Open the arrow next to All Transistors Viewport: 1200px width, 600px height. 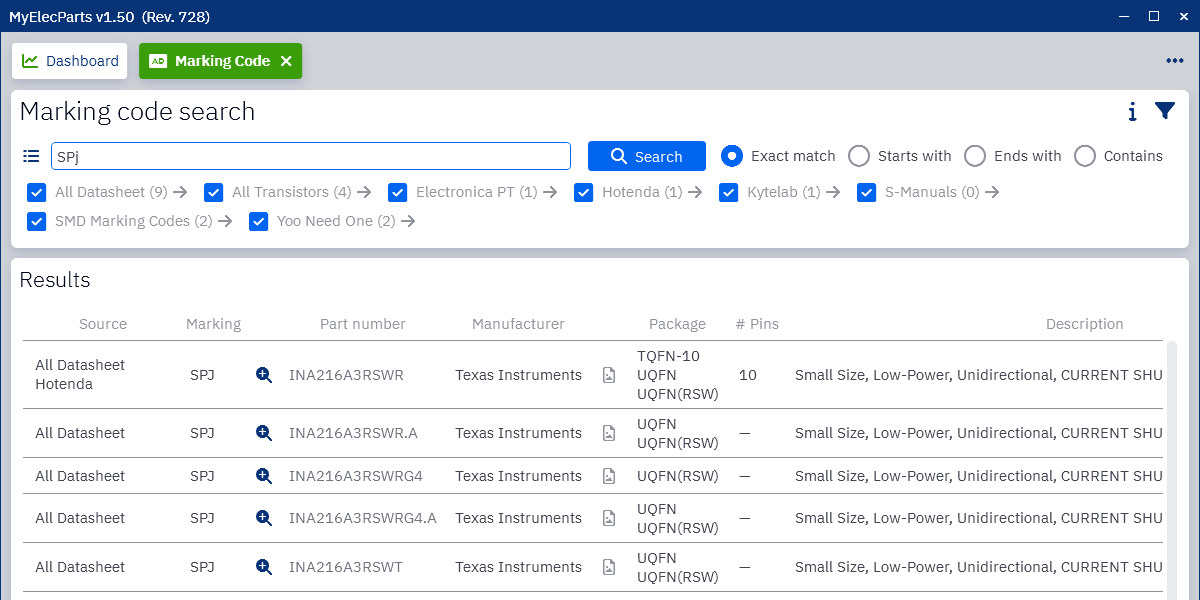(x=364, y=192)
